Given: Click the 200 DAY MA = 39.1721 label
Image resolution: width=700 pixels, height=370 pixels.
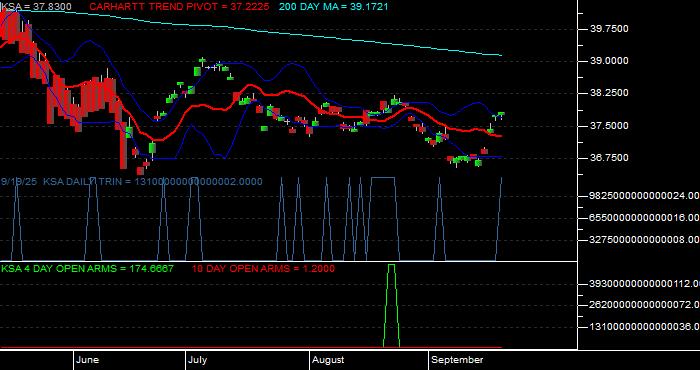Looking at the screenshot, I should pyautogui.click(x=333, y=7).
